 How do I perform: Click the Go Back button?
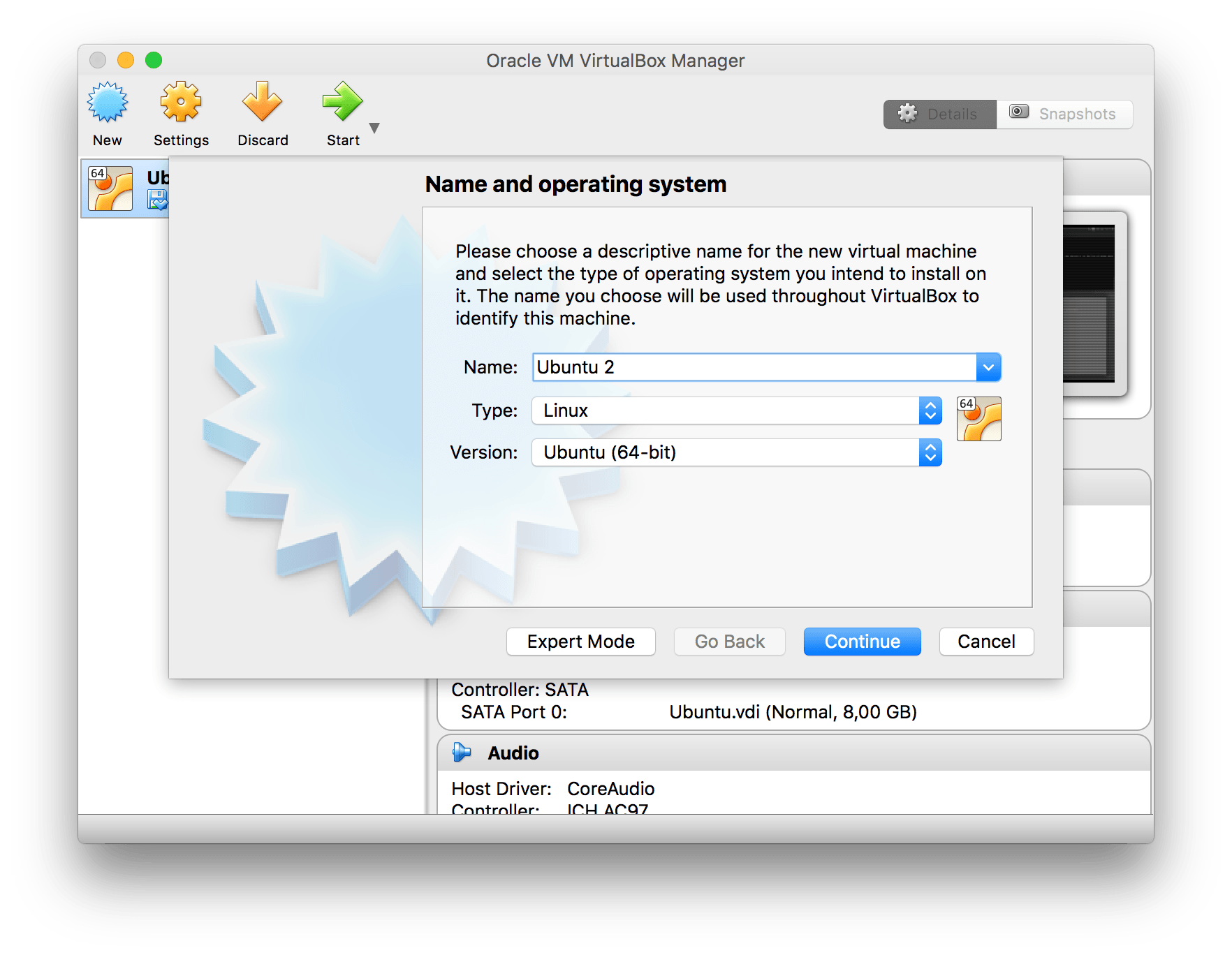pos(730,642)
